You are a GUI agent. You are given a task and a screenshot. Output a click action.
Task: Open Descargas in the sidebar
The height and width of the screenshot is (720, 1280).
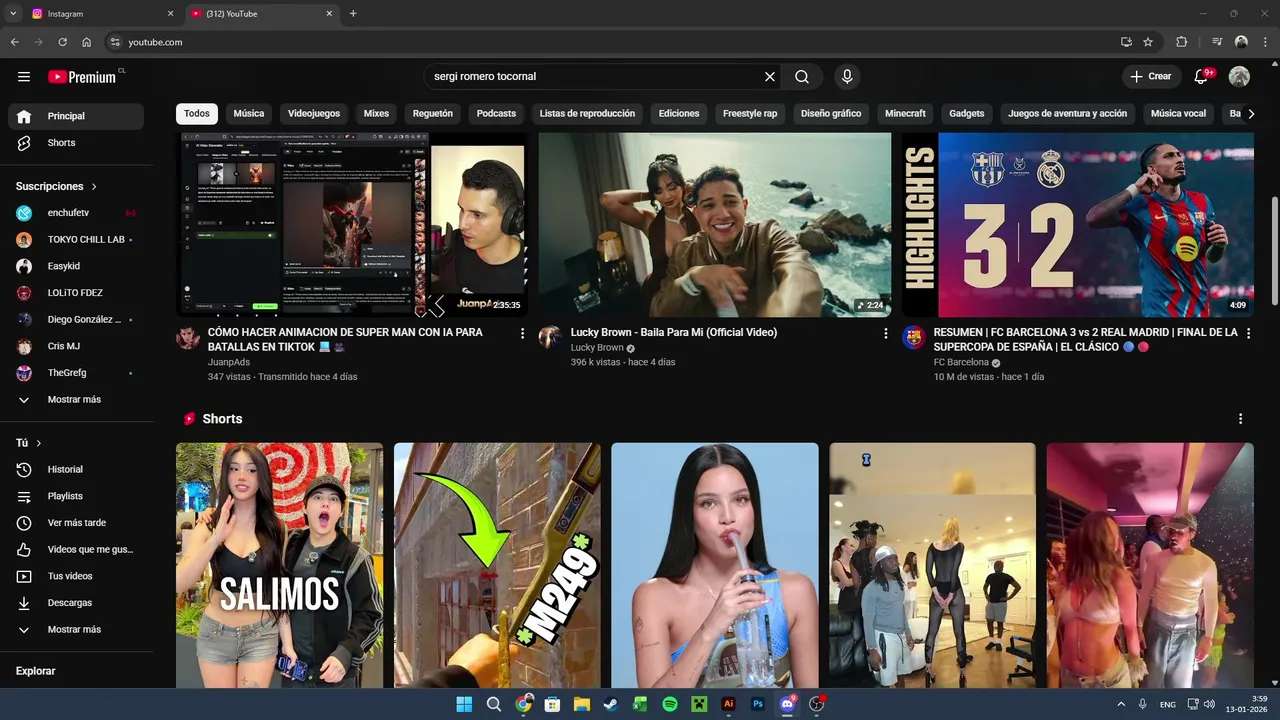(x=76, y=603)
